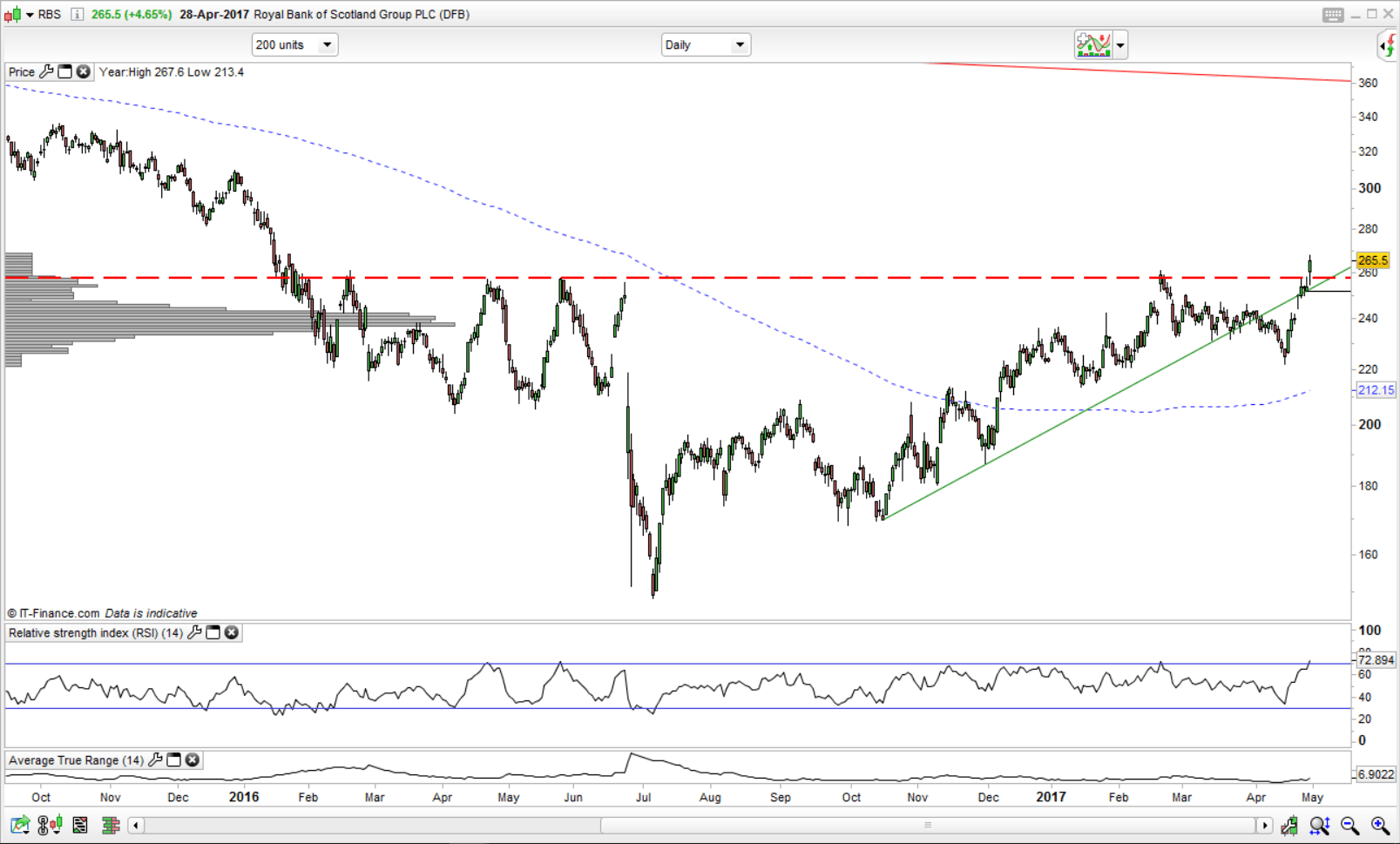Viewport: 1400px width, 844px height.
Task: Click the linked candlestick chart icon
Action: click(50, 825)
